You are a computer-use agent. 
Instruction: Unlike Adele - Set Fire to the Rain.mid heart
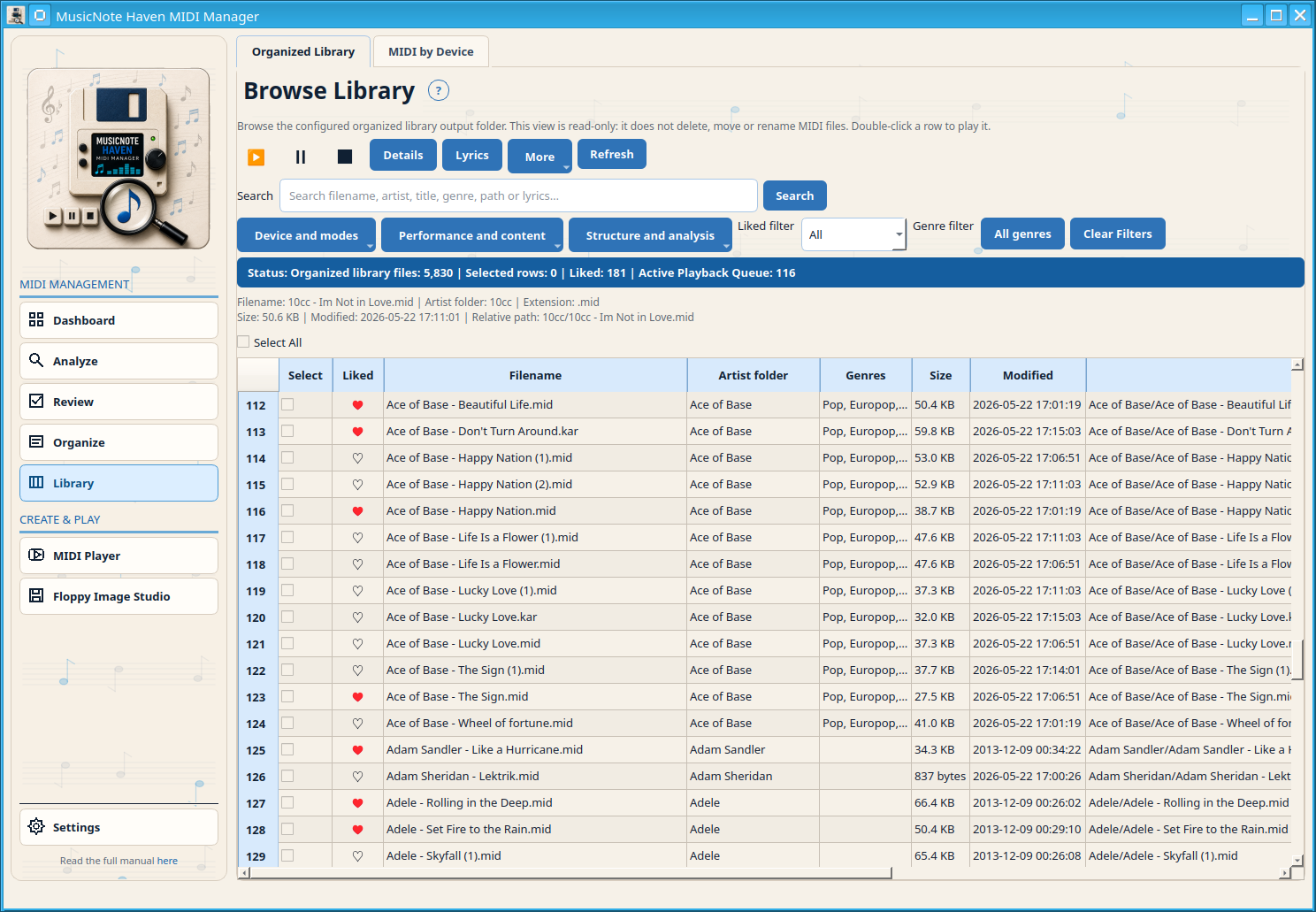(358, 830)
